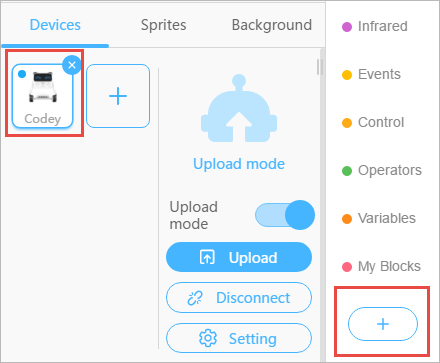
Task: Remove Codey device with the X icon
Action: (x=72, y=65)
